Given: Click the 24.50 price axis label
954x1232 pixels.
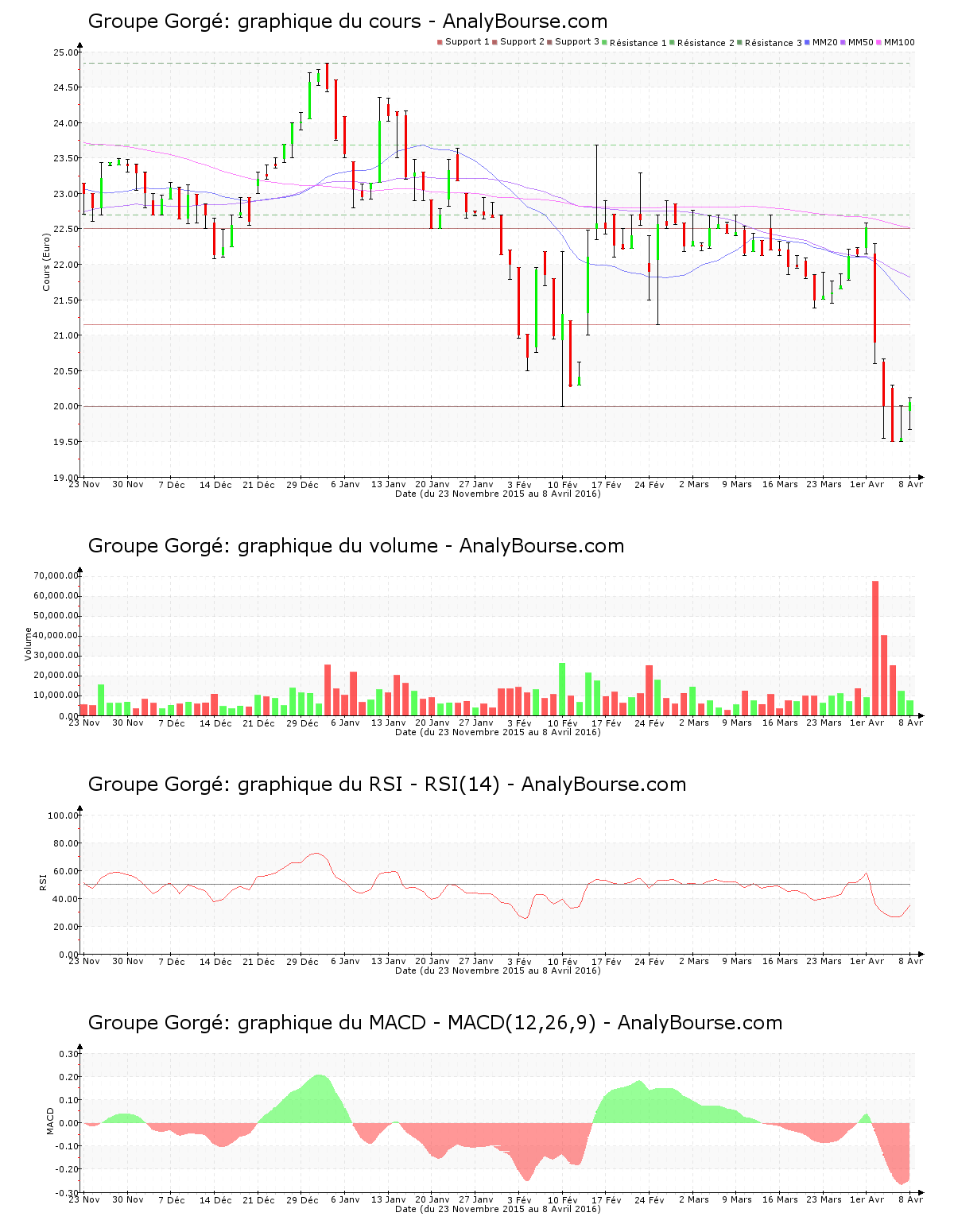Looking at the screenshot, I should click(x=66, y=88).
